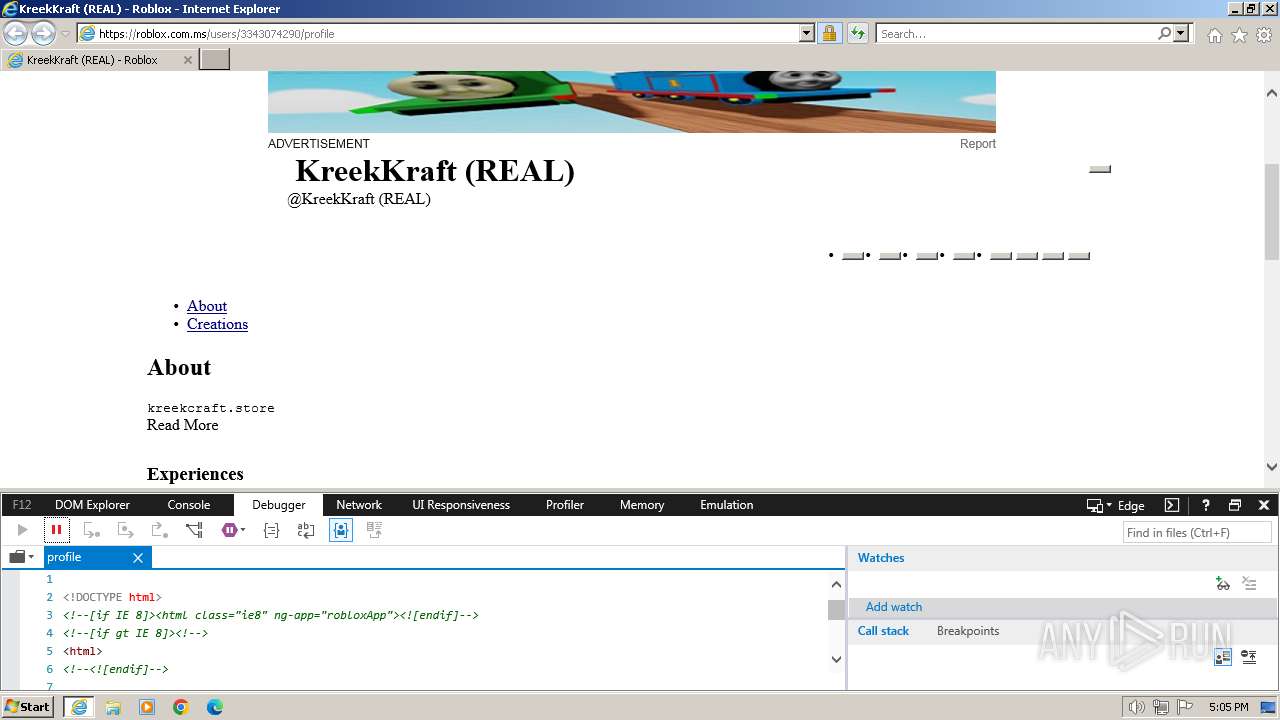Open a new browser tab
Viewport: 1280px width, 720px height.
coord(215,60)
